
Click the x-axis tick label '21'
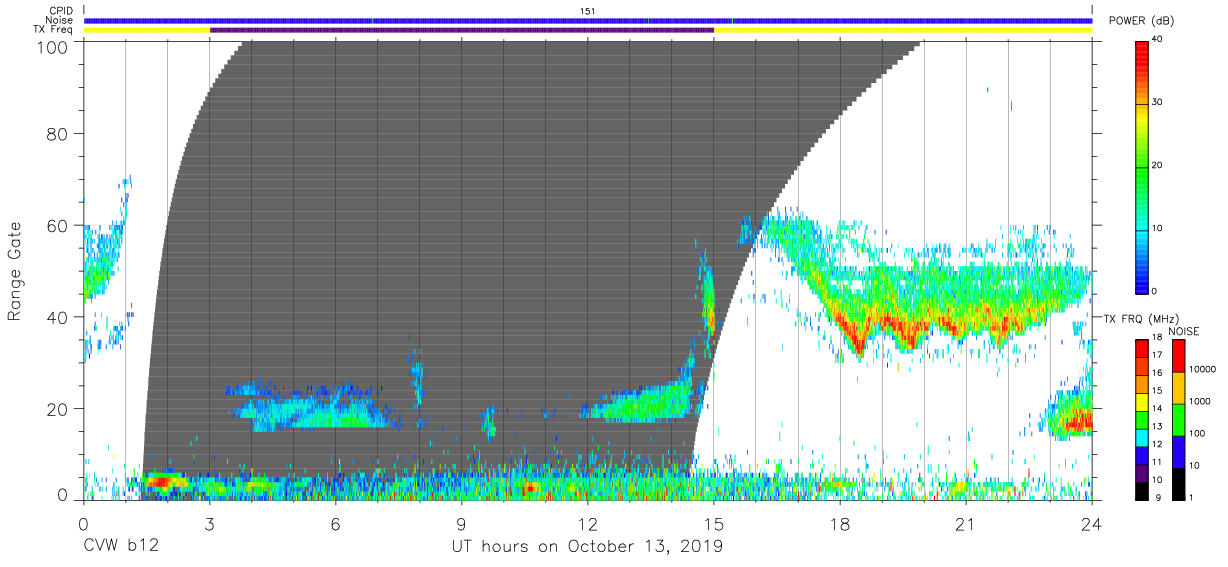click(x=966, y=525)
